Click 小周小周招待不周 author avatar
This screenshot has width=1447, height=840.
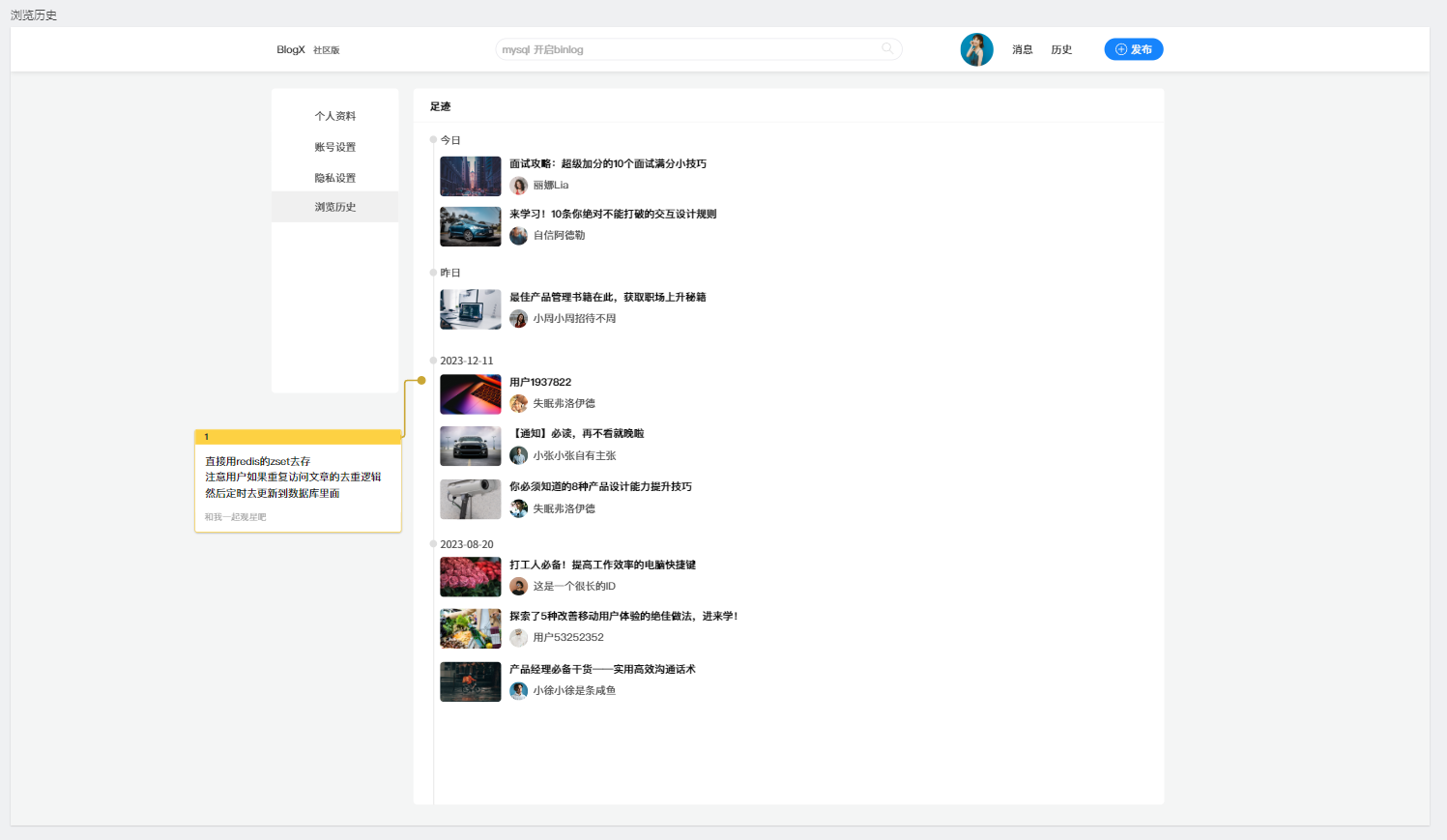click(x=519, y=319)
